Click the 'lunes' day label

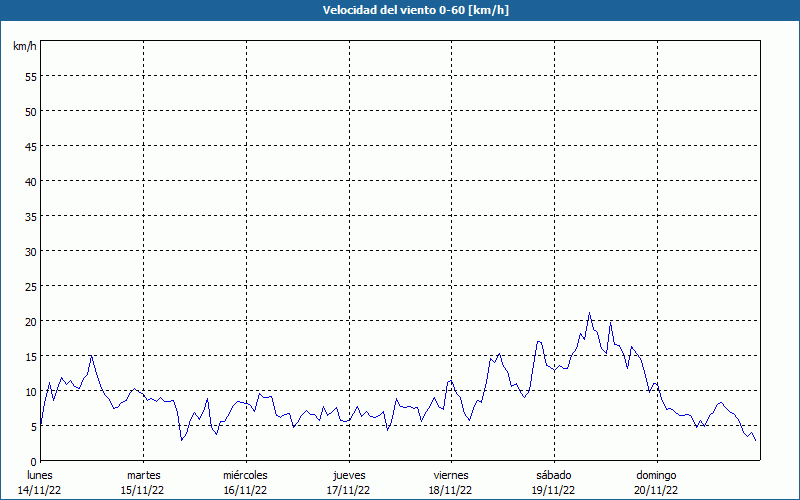40,475
